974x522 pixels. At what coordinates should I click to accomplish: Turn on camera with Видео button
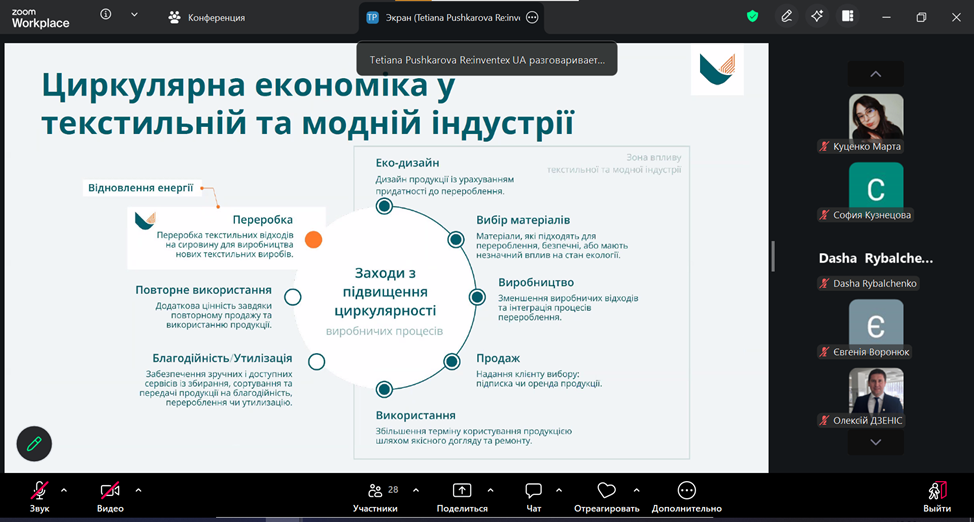tap(110, 498)
